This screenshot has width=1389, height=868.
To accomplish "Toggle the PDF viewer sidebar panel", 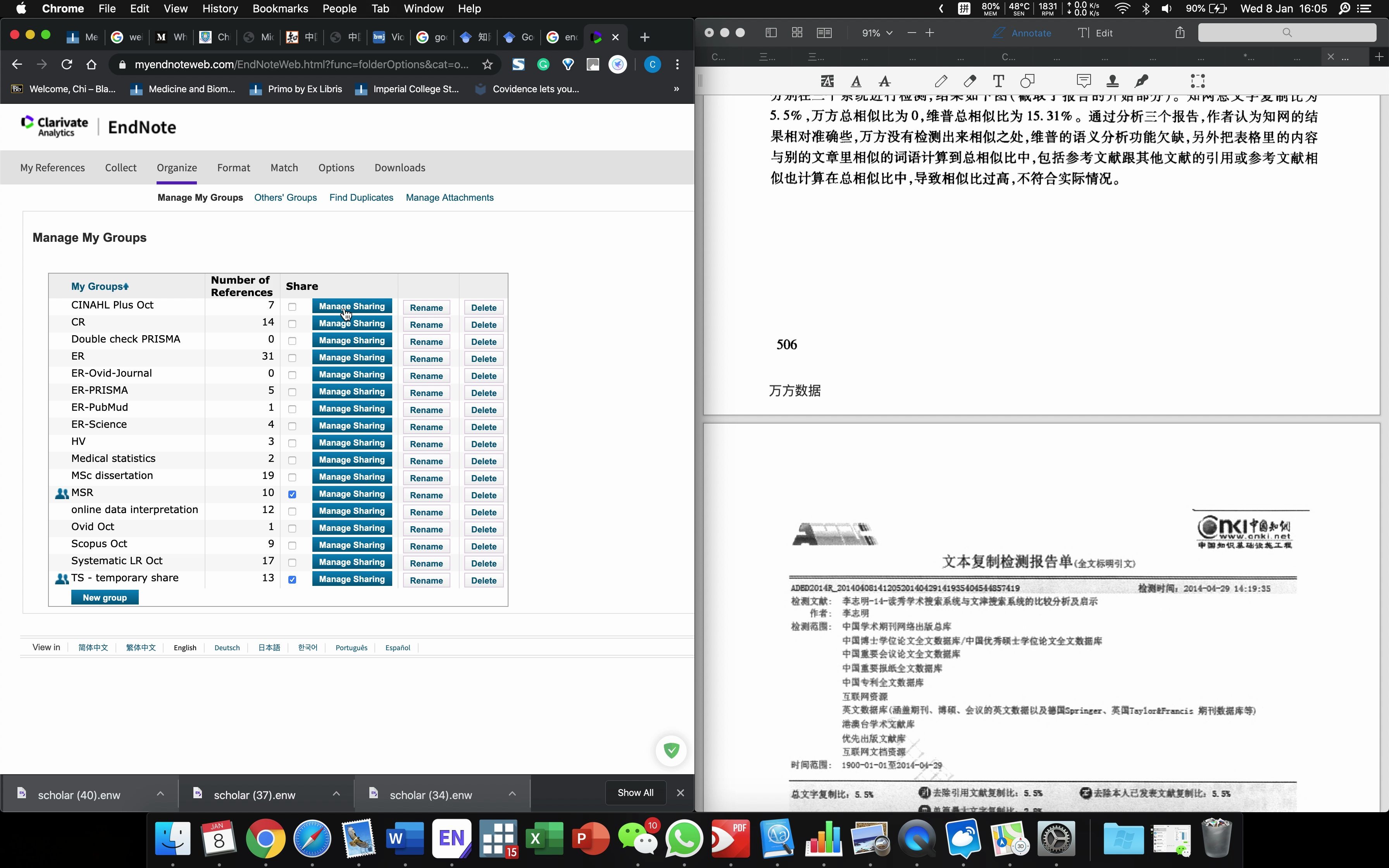I will coord(771,33).
